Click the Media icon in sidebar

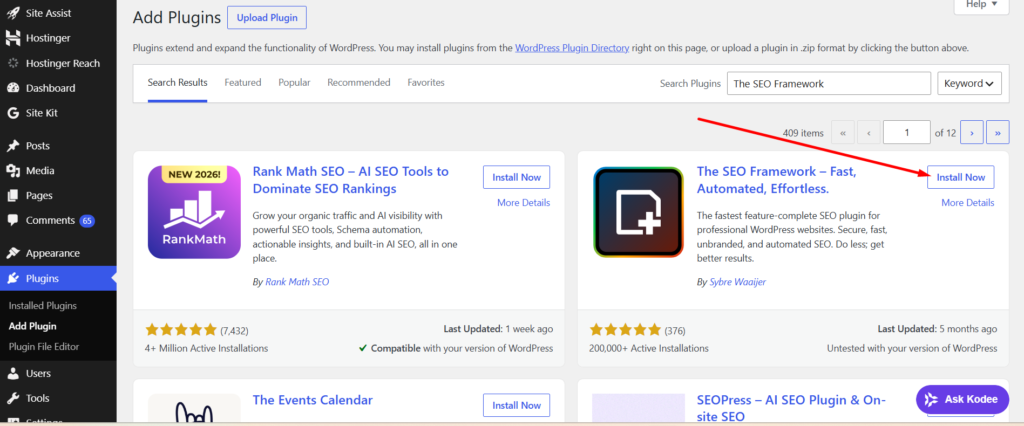tap(12, 171)
